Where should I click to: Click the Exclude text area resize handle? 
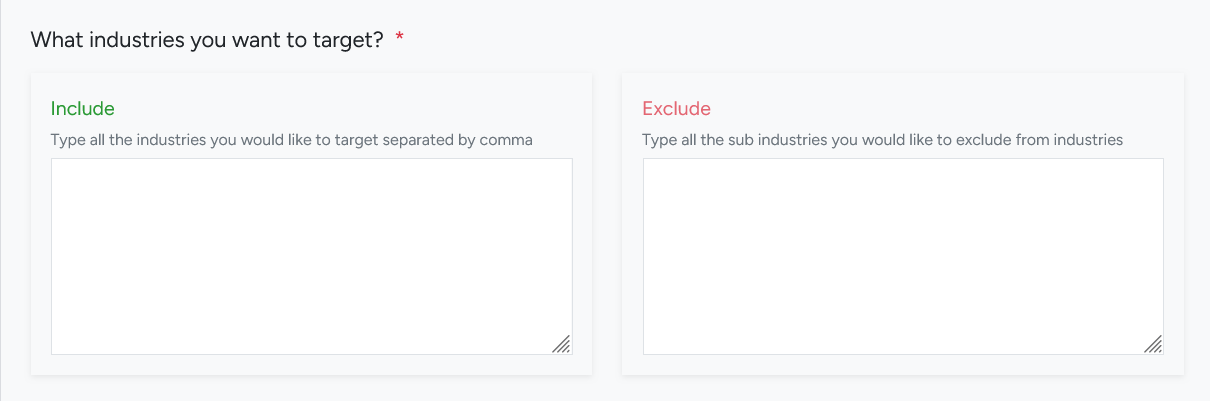point(1153,344)
